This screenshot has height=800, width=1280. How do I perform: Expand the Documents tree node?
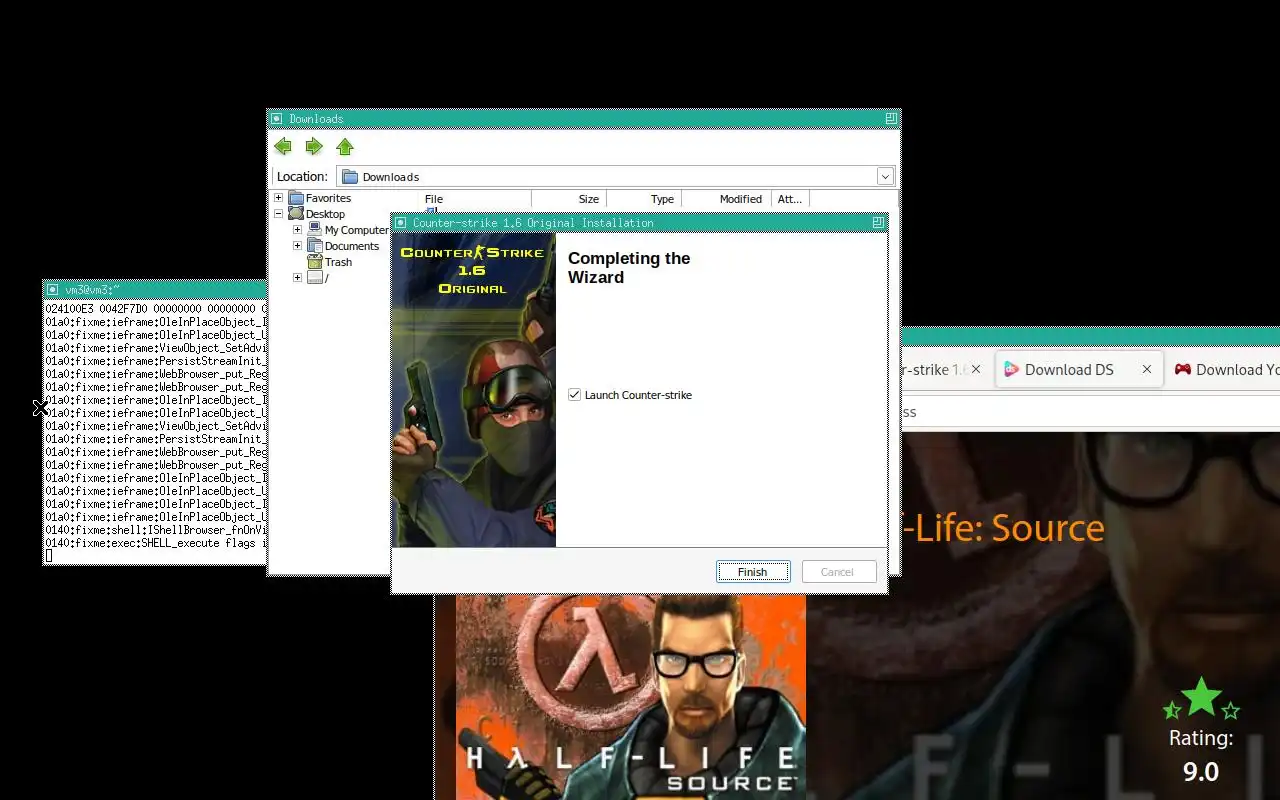point(297,246)
